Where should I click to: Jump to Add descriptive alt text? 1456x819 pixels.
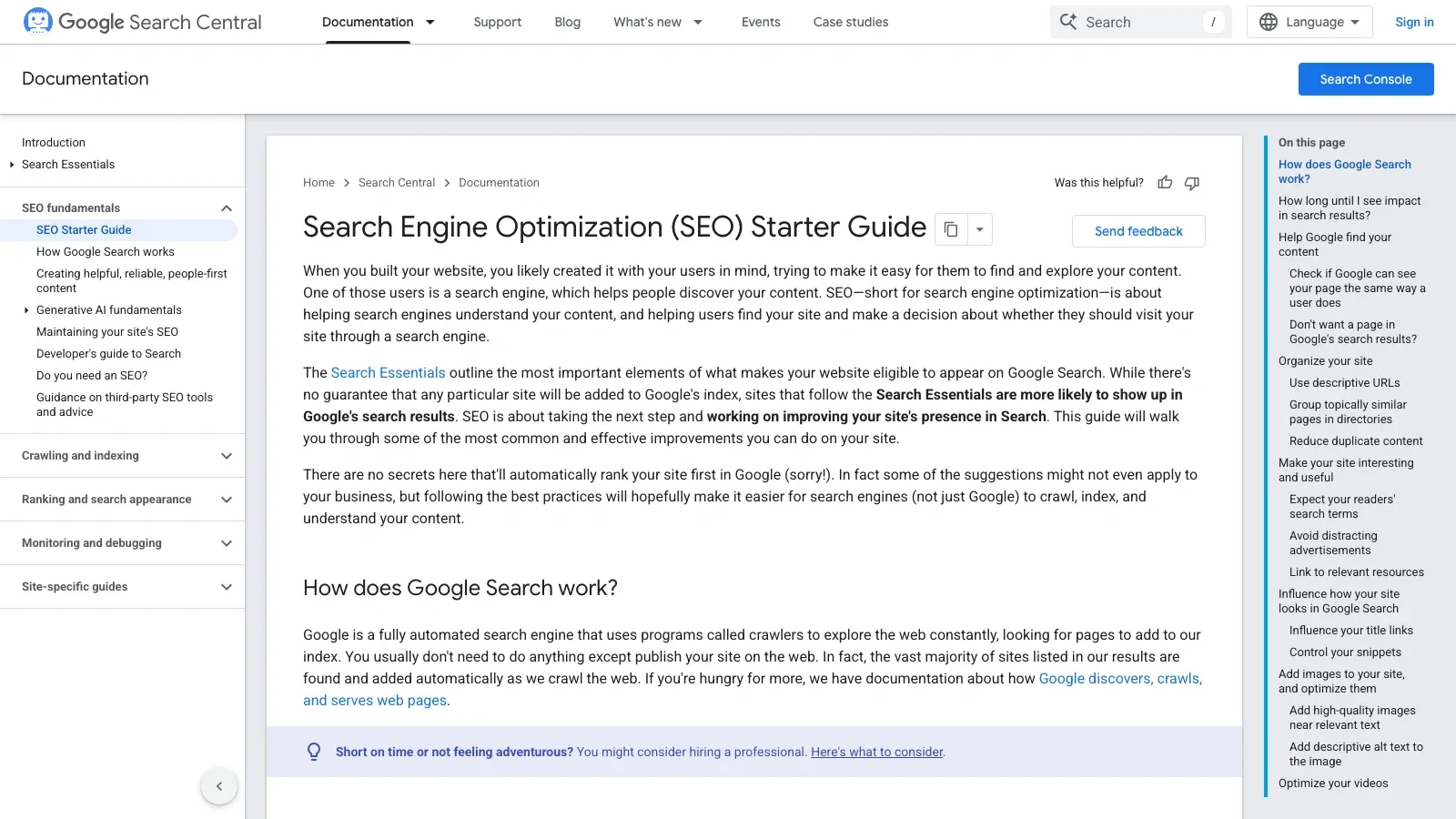[1356, 754]
